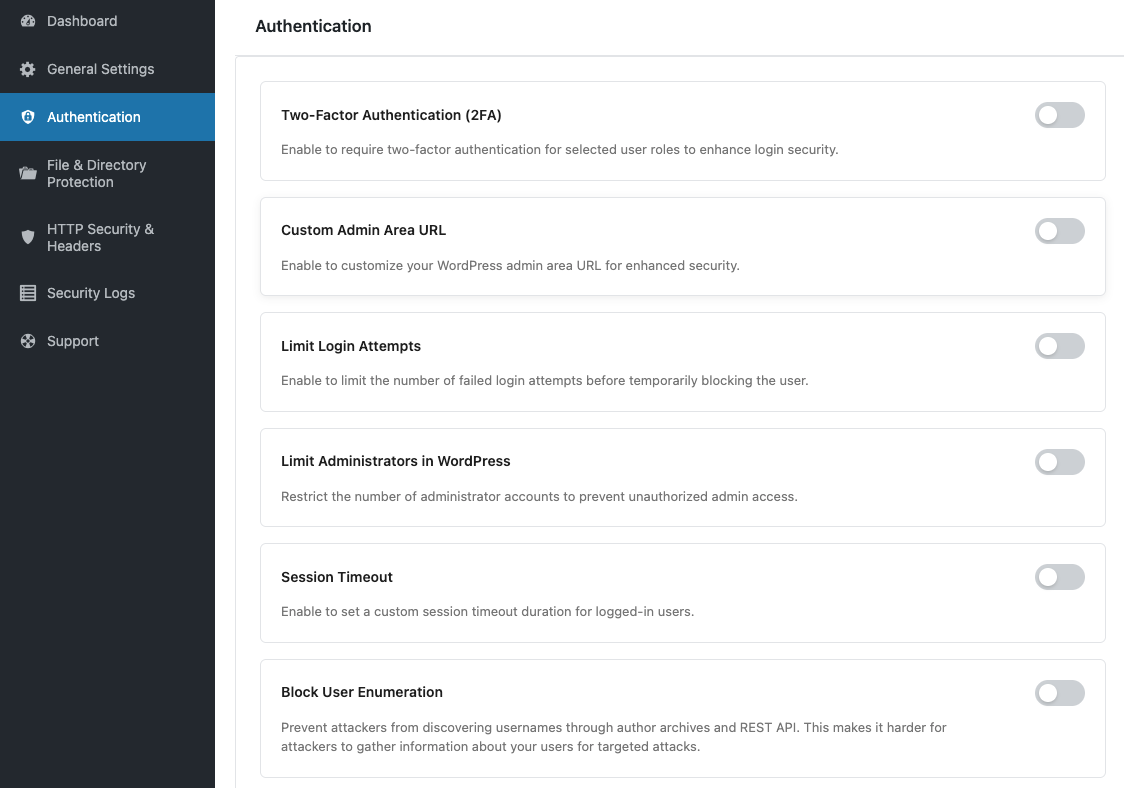Screen dimensions: 1124x788
Task: Click the General Settings gear icon
Action: [28, 69]
